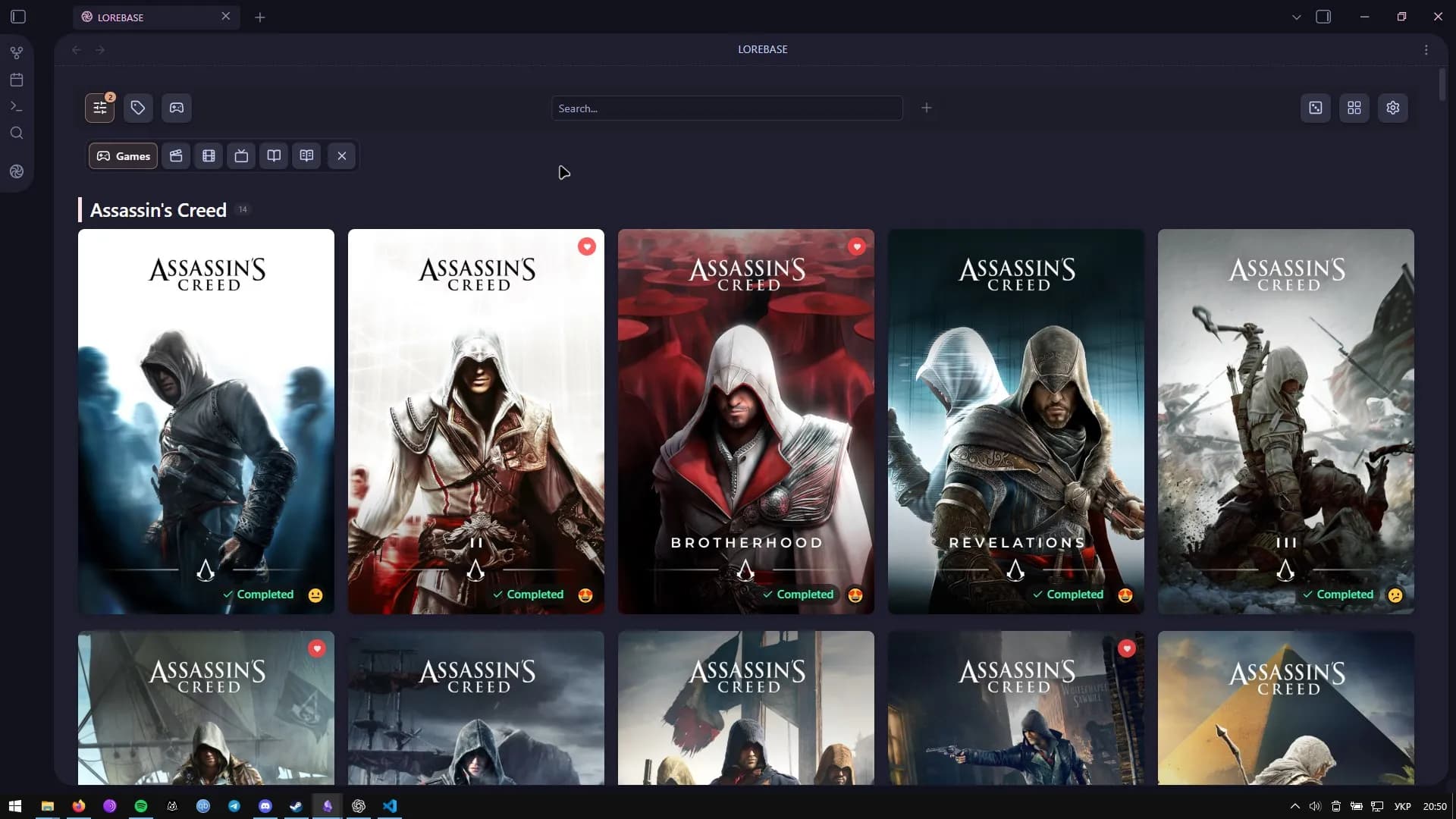The image size is (1456, 819).
Task: Click the rating emoji on first Assassin's Creed
Action: (x=315, y=595)
